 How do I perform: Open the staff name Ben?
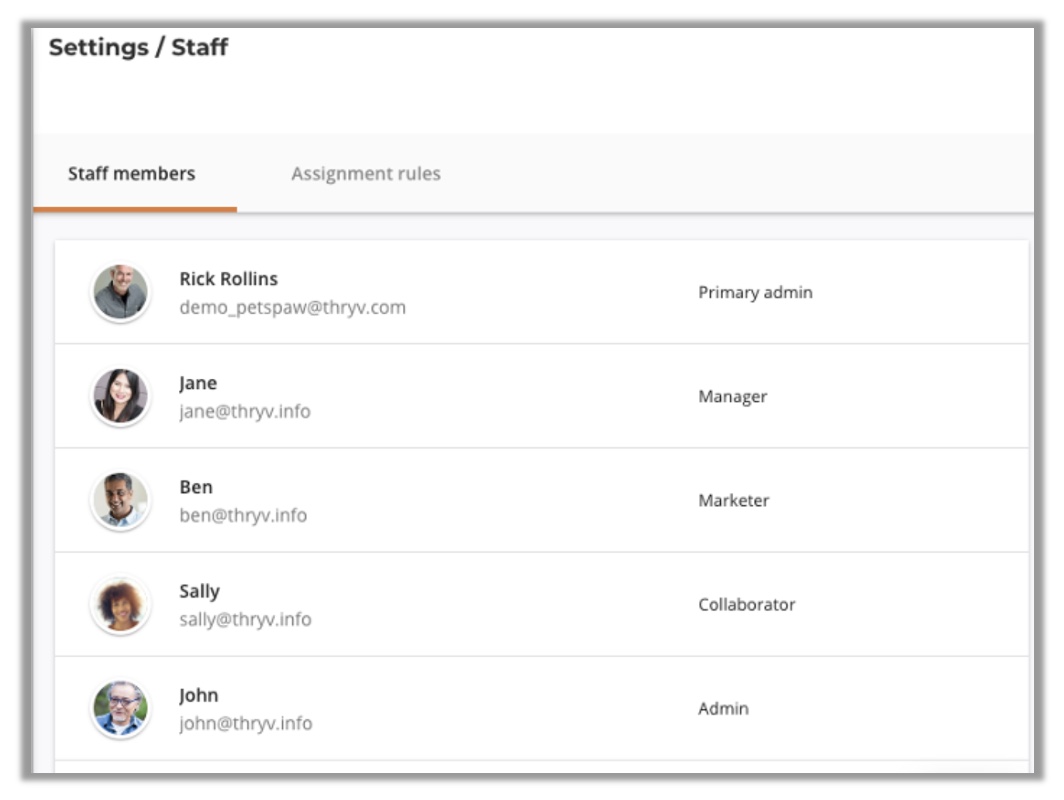(x=196, y=487)
